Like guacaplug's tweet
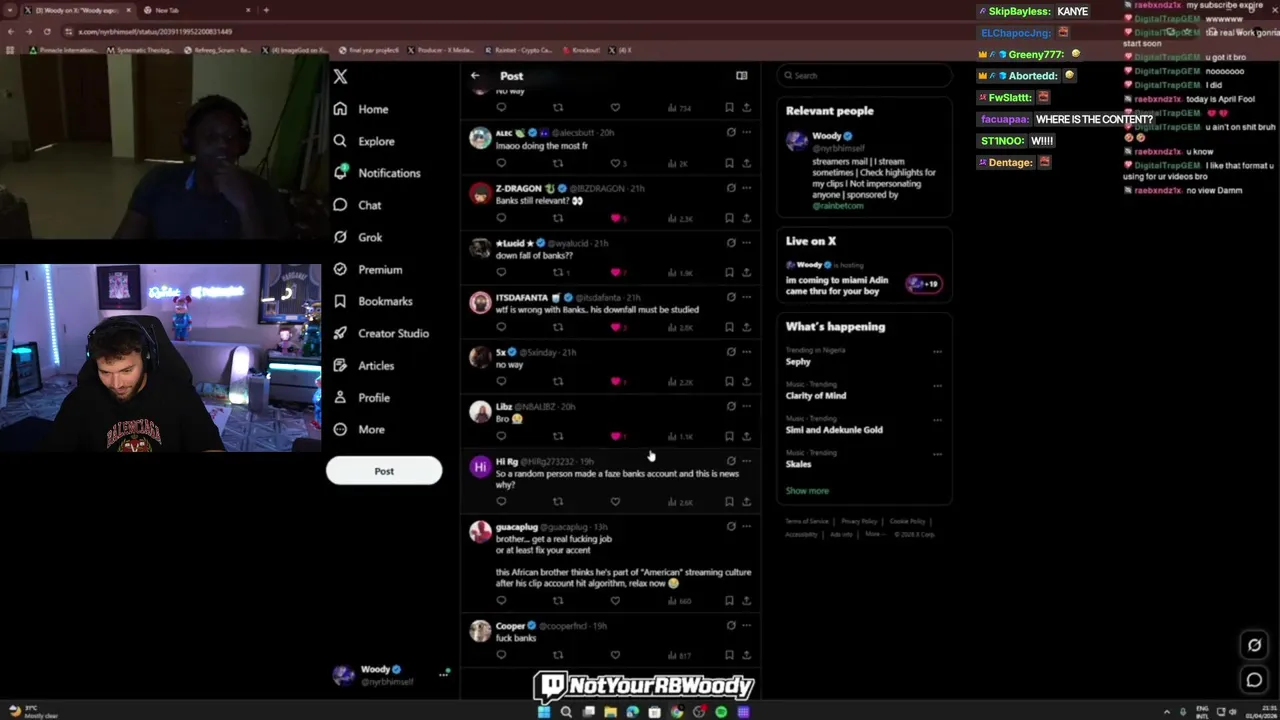Image resolution: width=1280 pixels, height=720 pixels. 615,600
